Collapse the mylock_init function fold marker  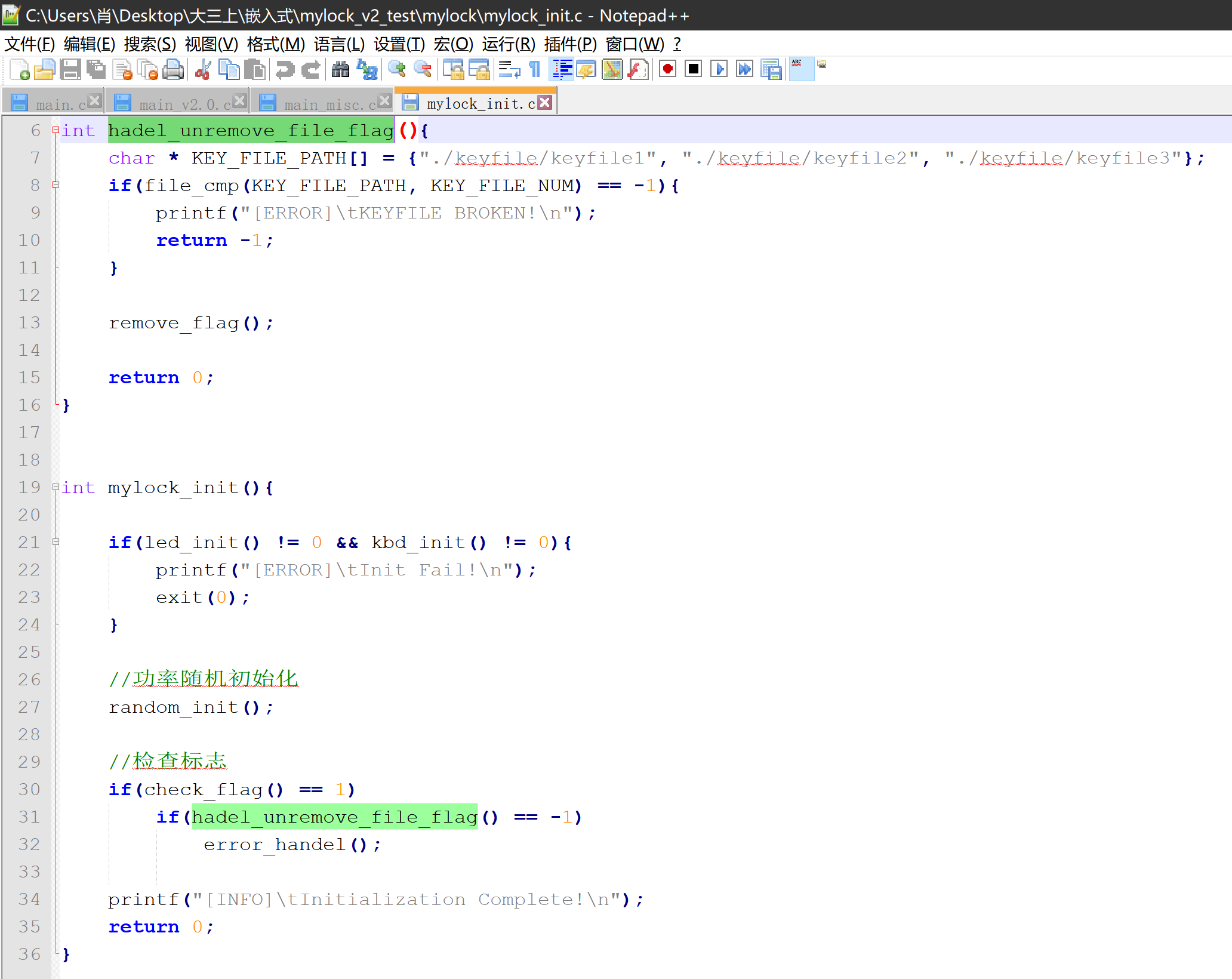coord(56,487)
